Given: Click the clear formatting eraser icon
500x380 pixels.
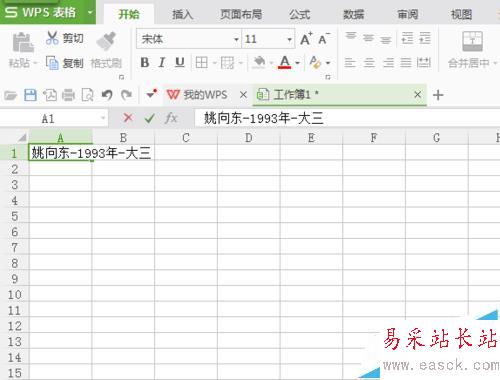Looking at the screenshot, I should point(315,62).
